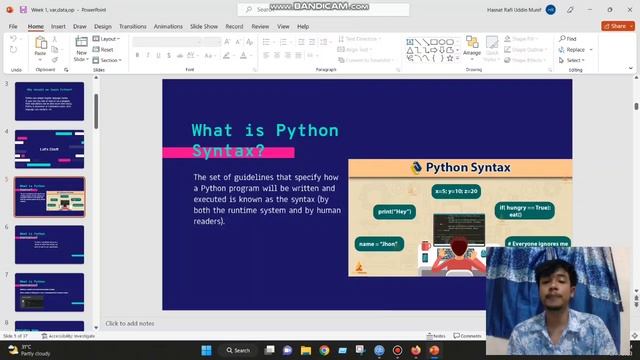Click the Bandicam recorder taskbar icon
Viewport: 640px width, 360px height.
397,350
